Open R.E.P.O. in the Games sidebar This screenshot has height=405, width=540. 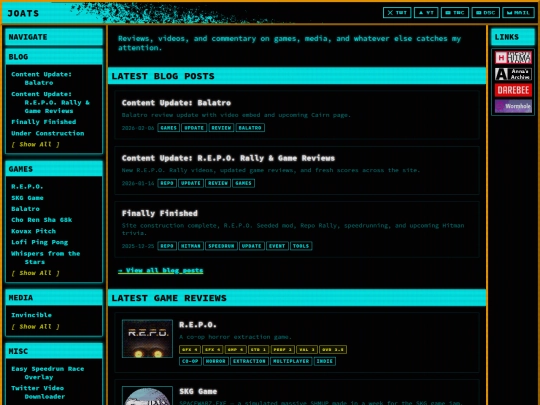tap(27, 186)
